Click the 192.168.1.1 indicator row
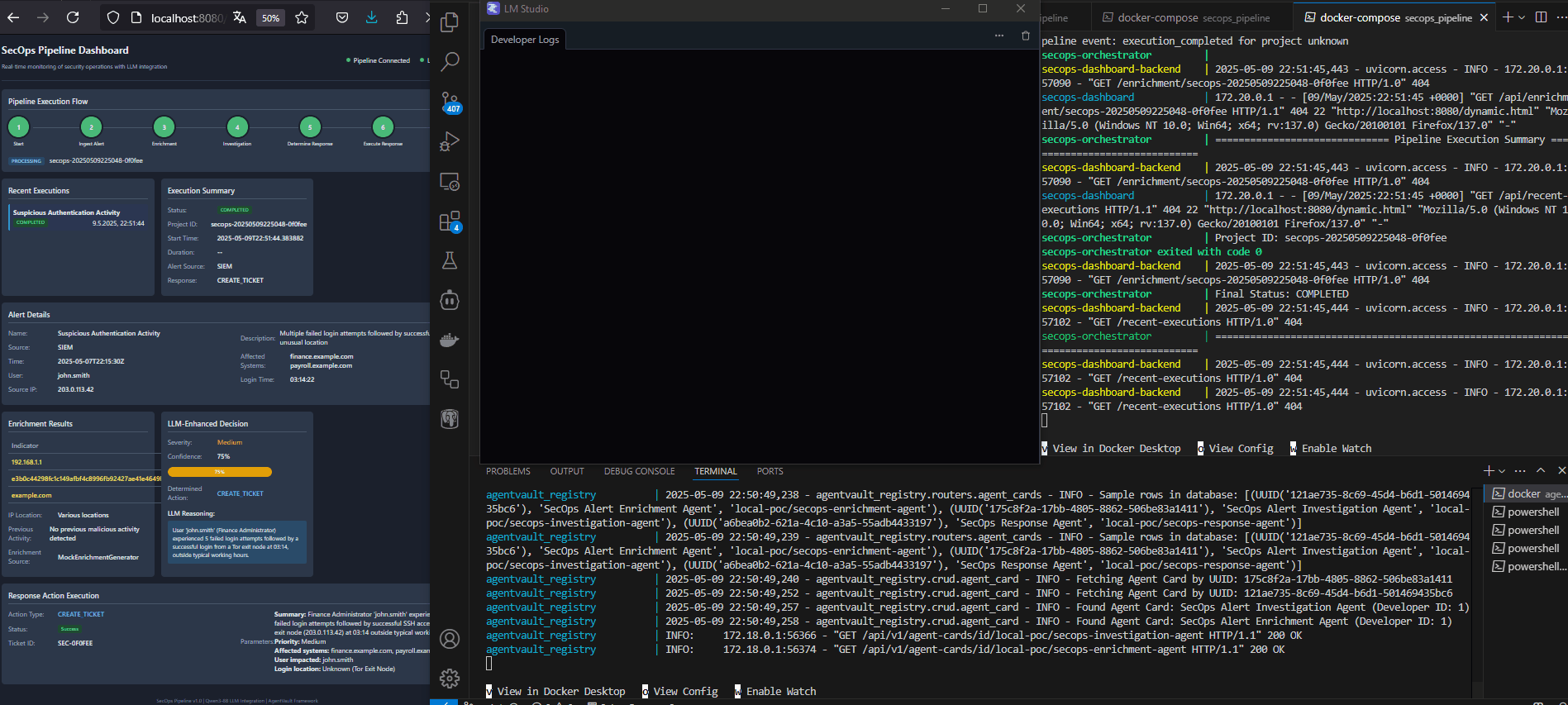 [83, 462]
